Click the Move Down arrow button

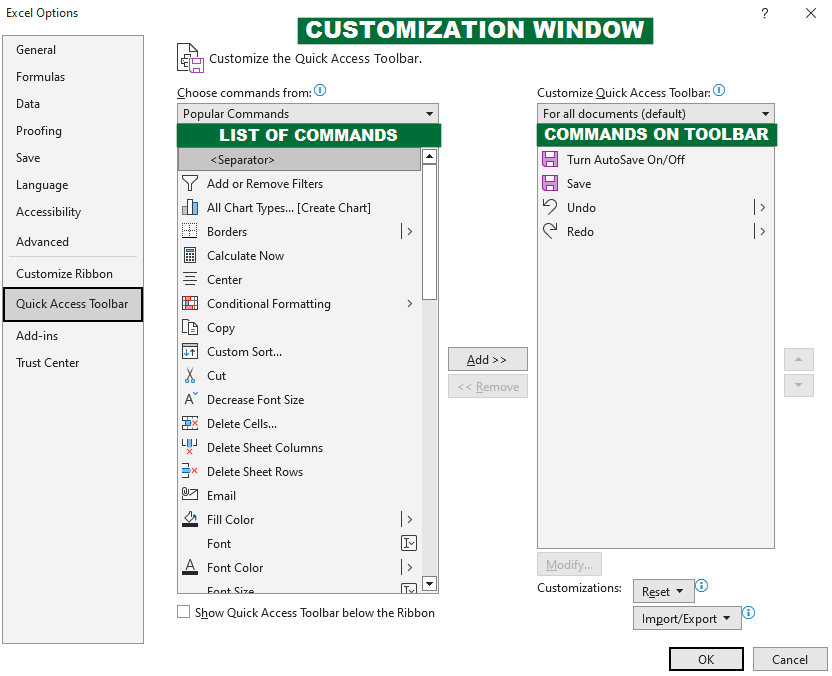799,385
